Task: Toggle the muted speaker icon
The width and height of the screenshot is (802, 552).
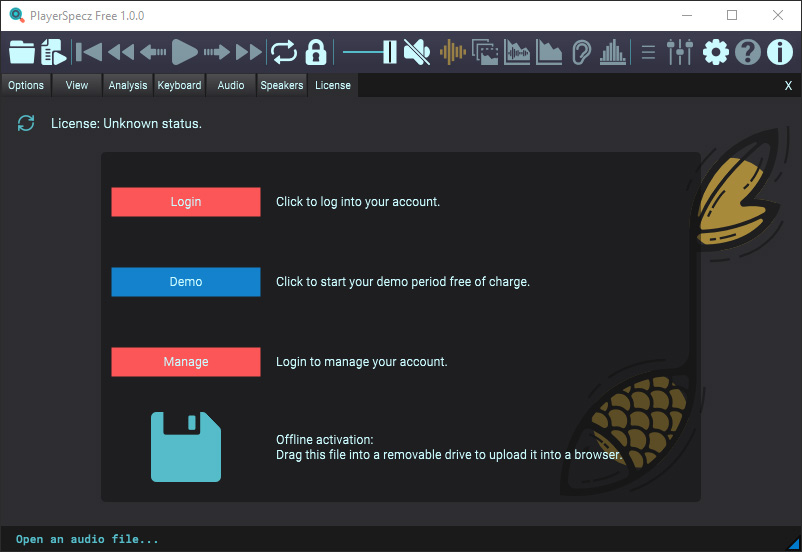Action: 417,52
